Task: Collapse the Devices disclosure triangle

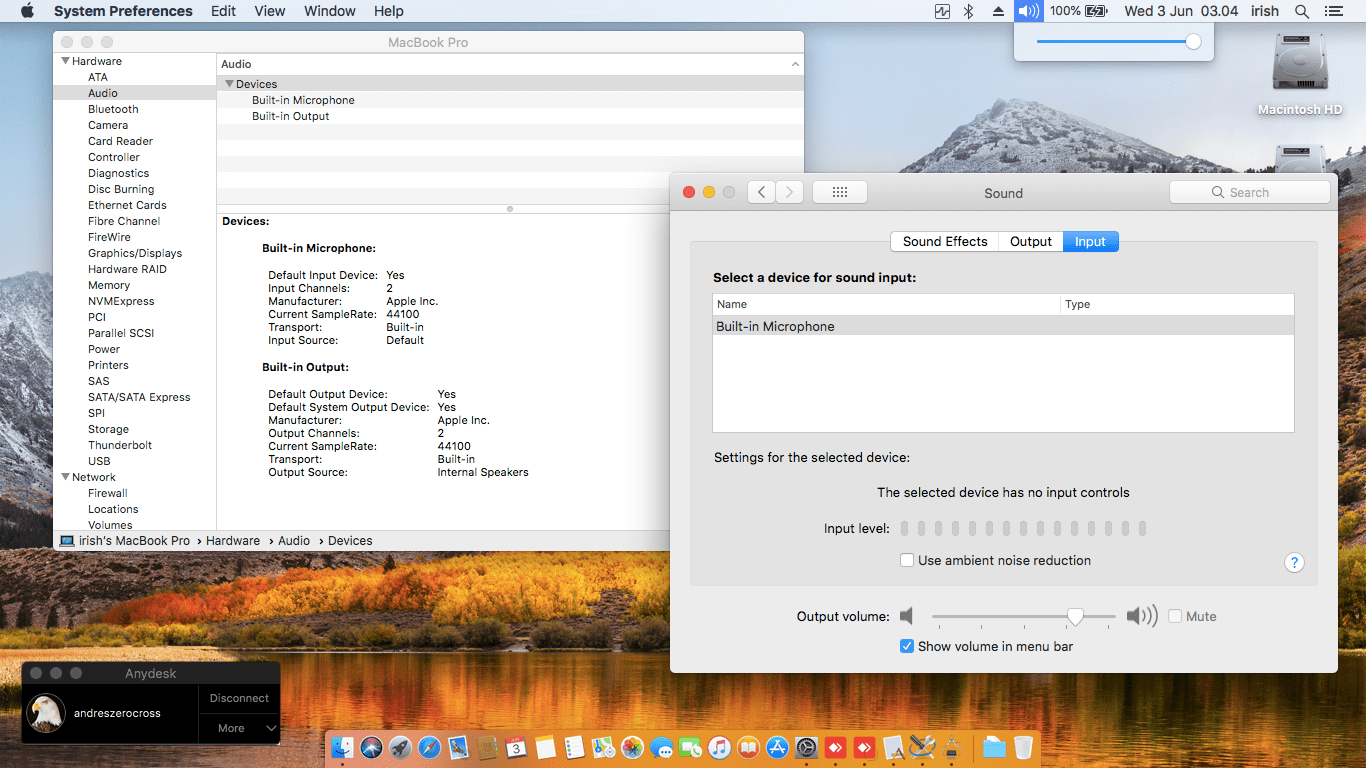Action: [x=229, y=84]
